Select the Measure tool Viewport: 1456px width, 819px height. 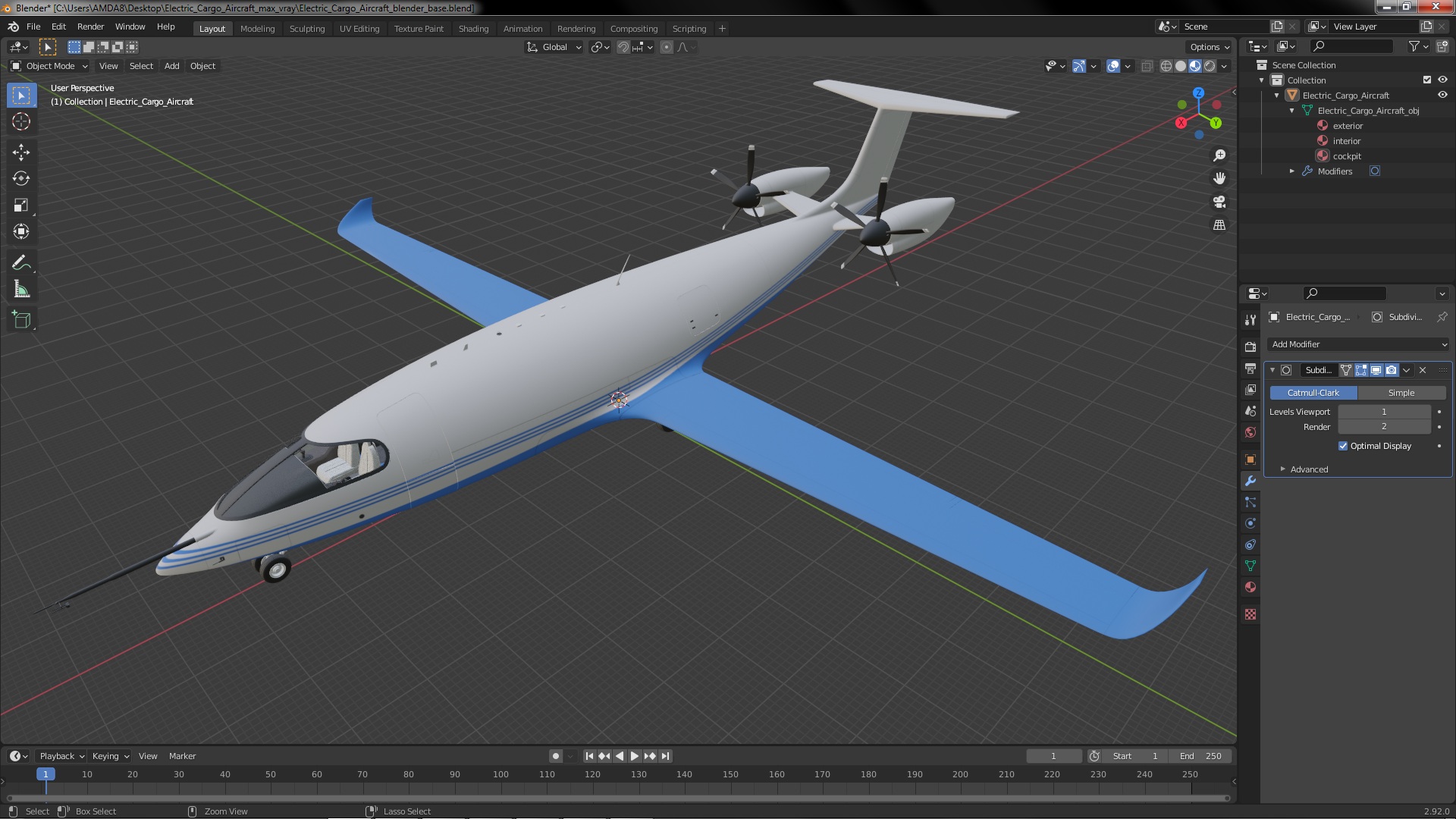point(21,290)
